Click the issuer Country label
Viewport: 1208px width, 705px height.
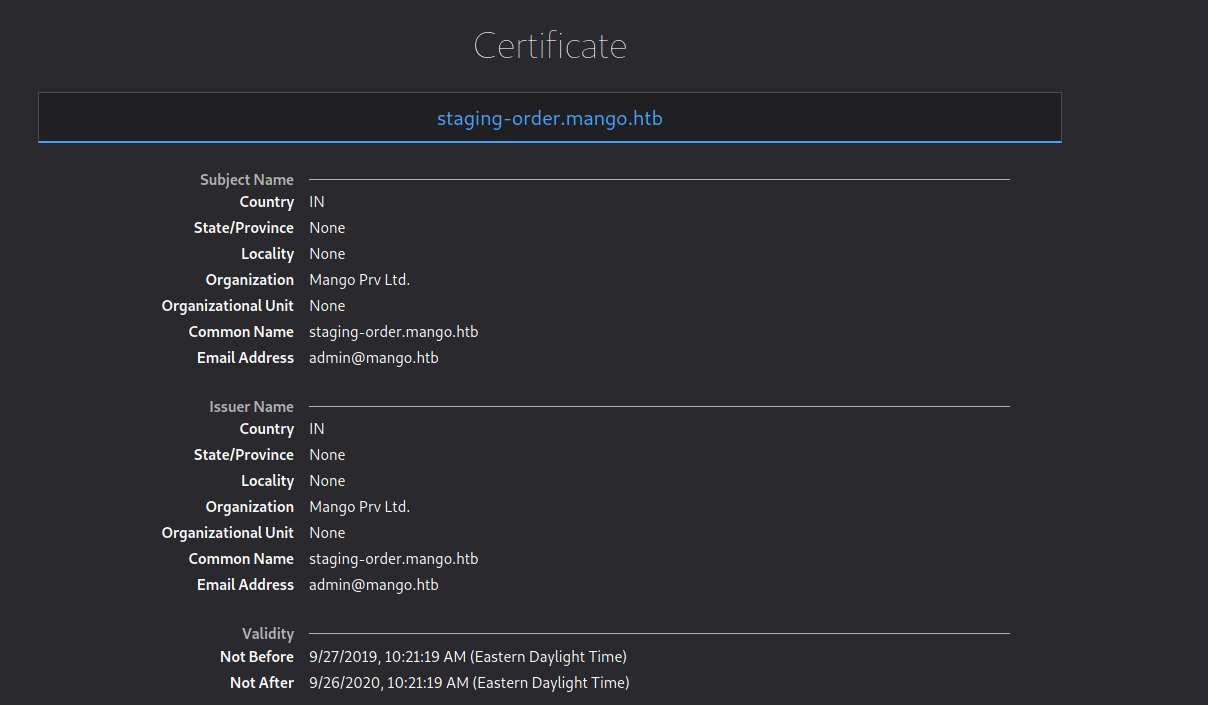[267, 428]
